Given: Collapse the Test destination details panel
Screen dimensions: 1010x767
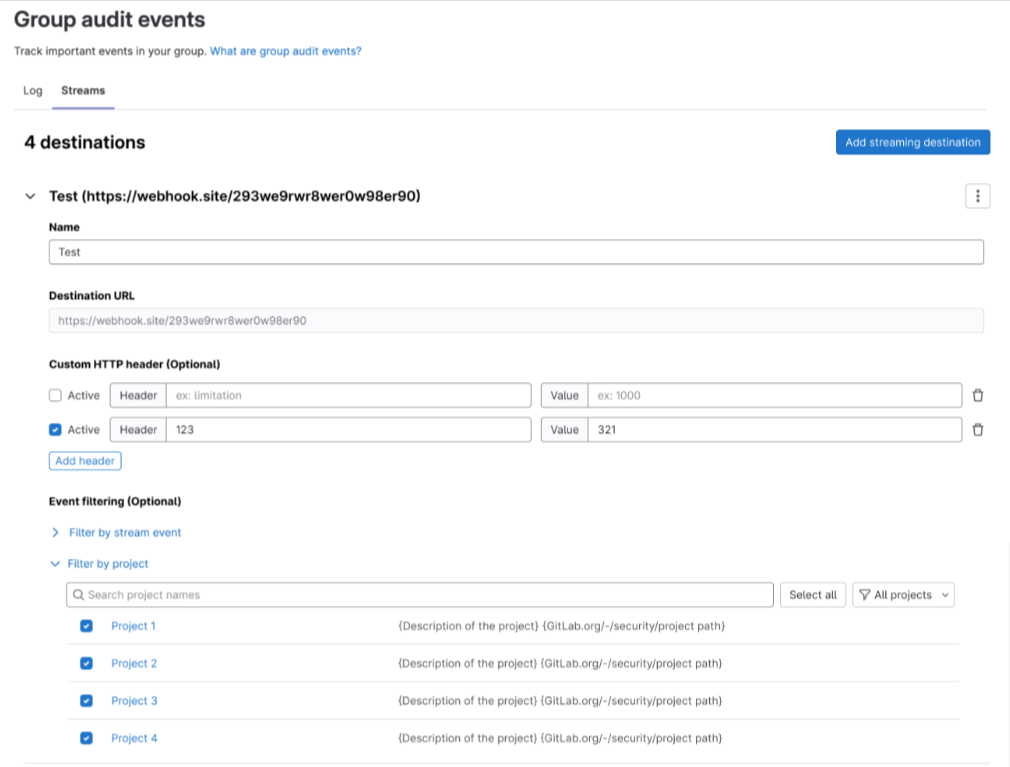Looking at the screenshot, I should pos(30,196).
